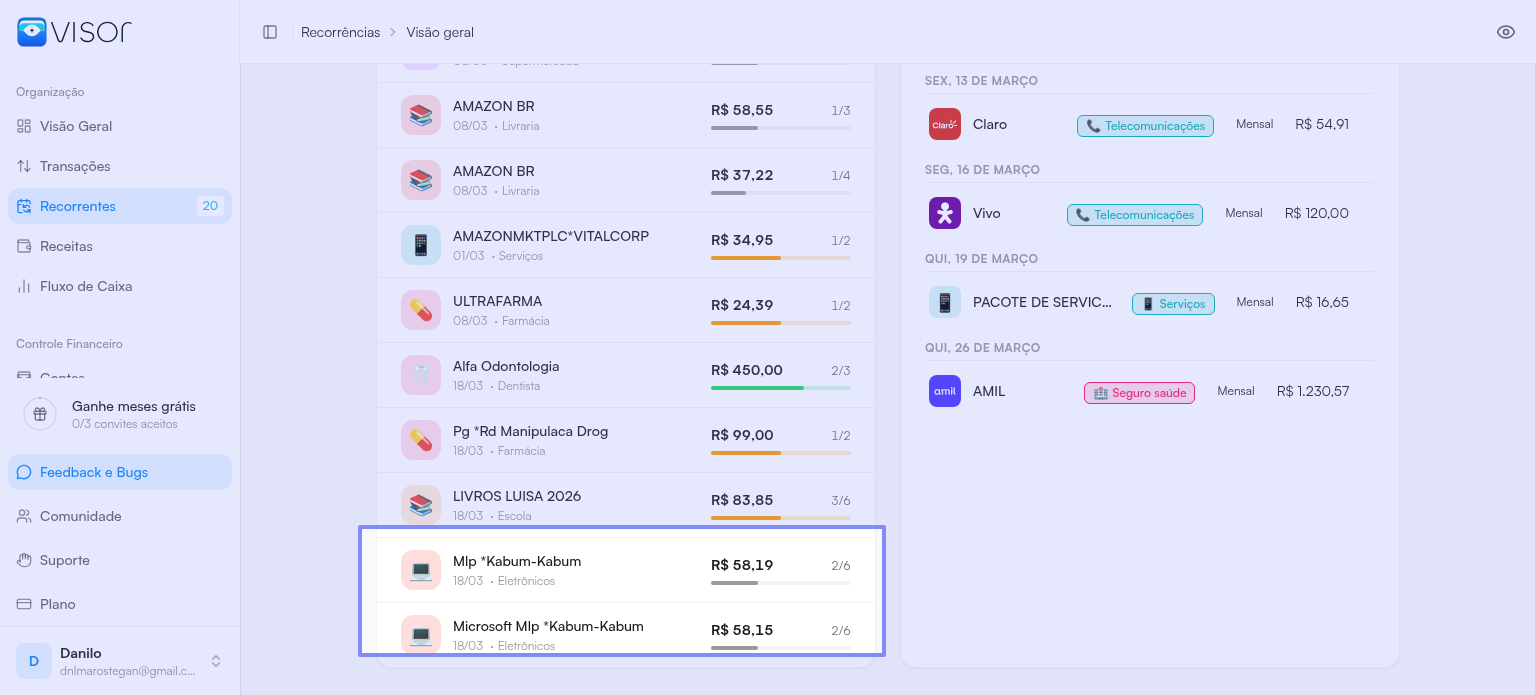Click Alfa Odontologia green progress bar

pos(757,388)
